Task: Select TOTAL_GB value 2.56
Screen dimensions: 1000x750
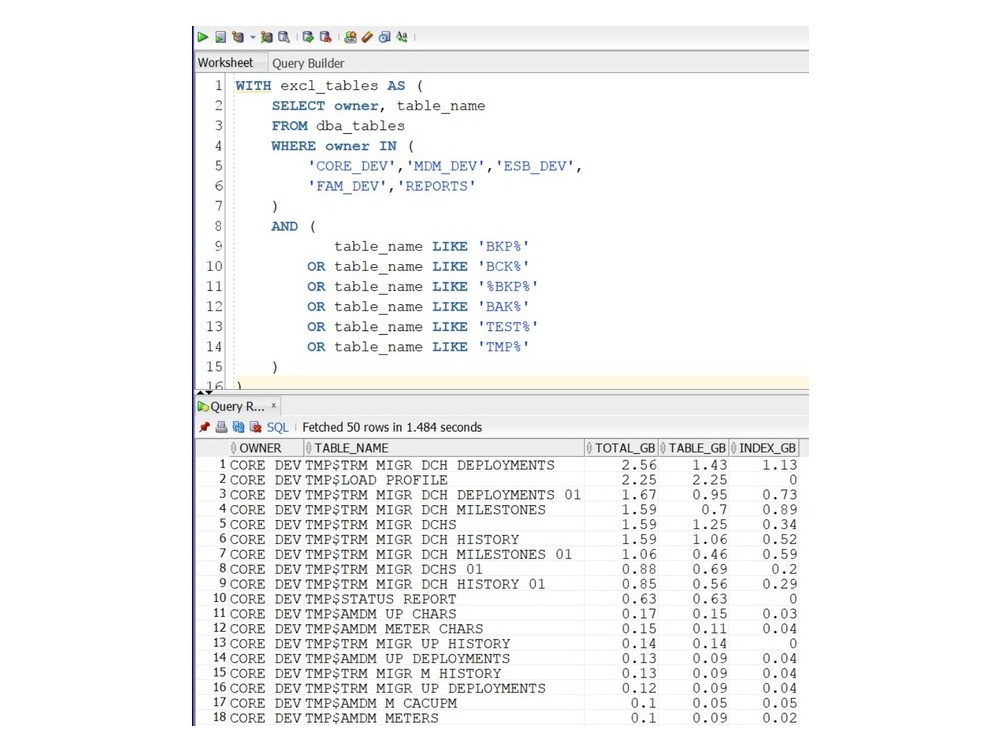Action: (x=621, y=465)
